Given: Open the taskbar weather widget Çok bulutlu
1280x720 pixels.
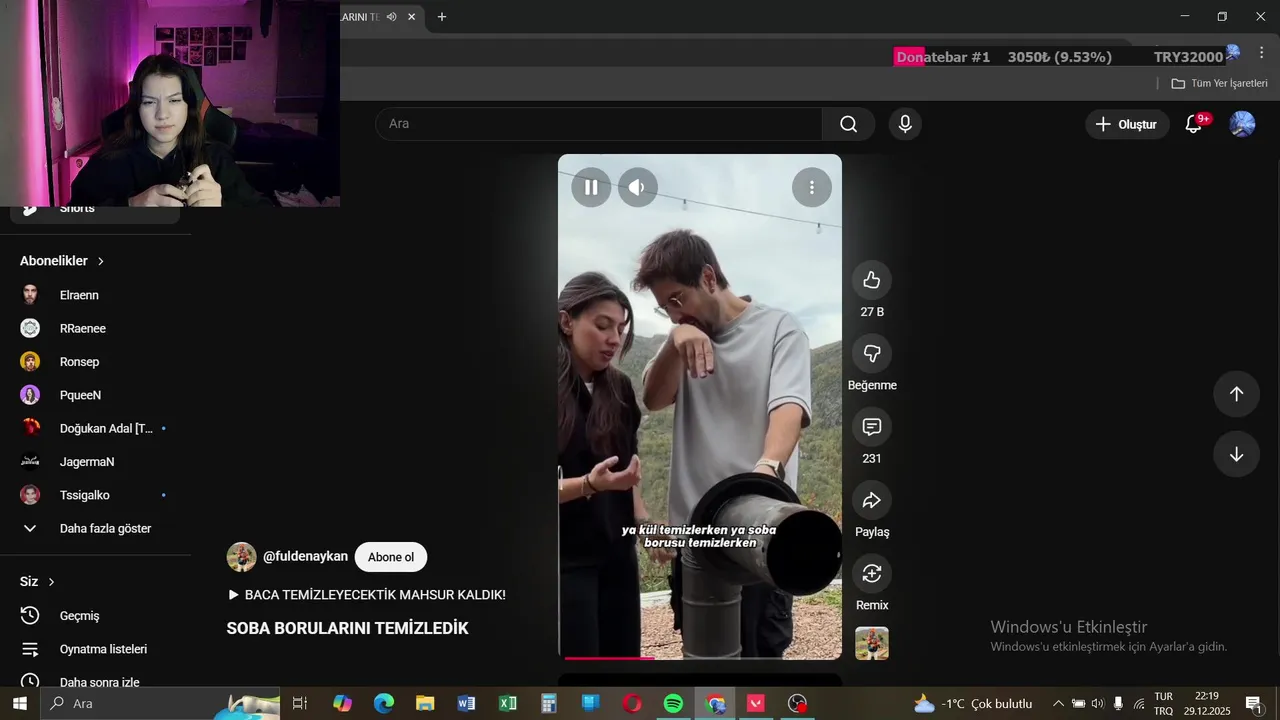Looking at the screenshot, I should click(x=972, y=704).
